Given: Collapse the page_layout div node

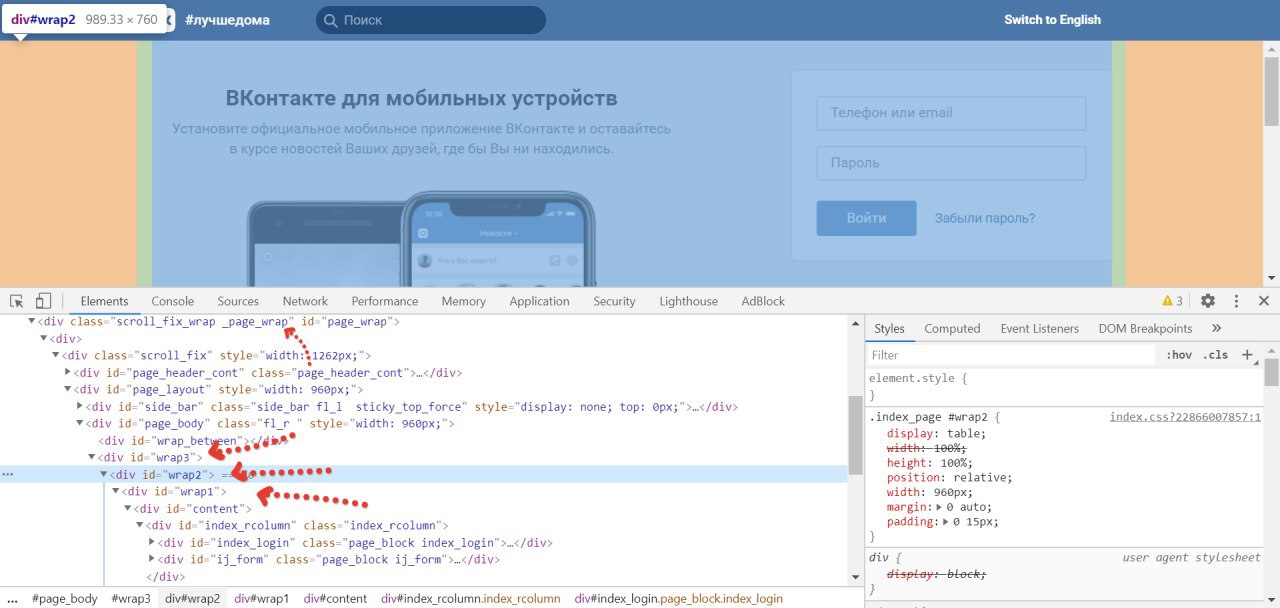Looking at the screenshot, I should click(68, 390).
